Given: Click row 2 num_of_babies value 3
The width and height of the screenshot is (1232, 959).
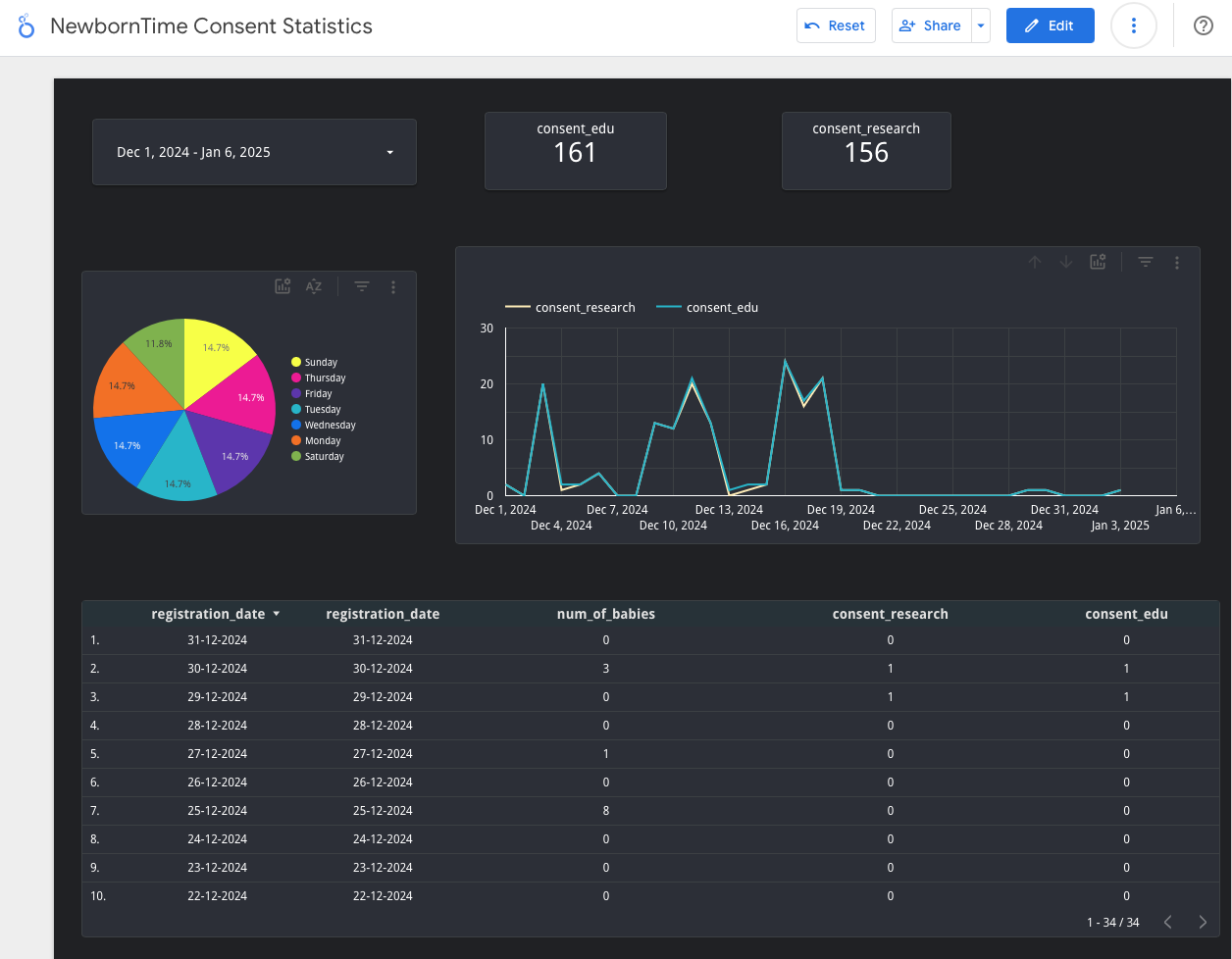Looking at the screenshot, I should (x=606, y=668).
